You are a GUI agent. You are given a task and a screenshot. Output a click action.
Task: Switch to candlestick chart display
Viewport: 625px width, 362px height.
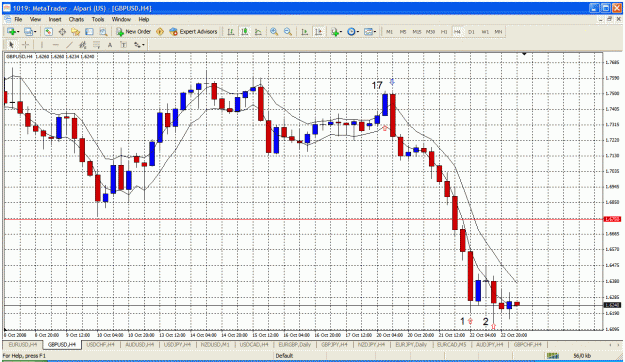(x=245, y=31)
